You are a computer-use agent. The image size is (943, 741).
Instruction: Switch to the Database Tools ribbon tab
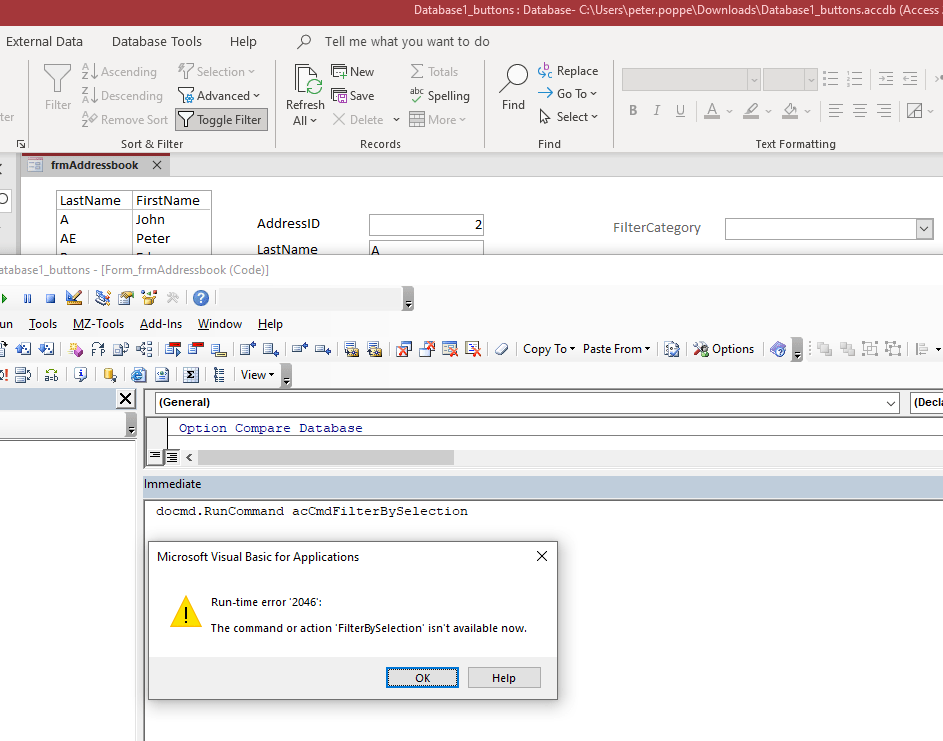pos(156,41)
